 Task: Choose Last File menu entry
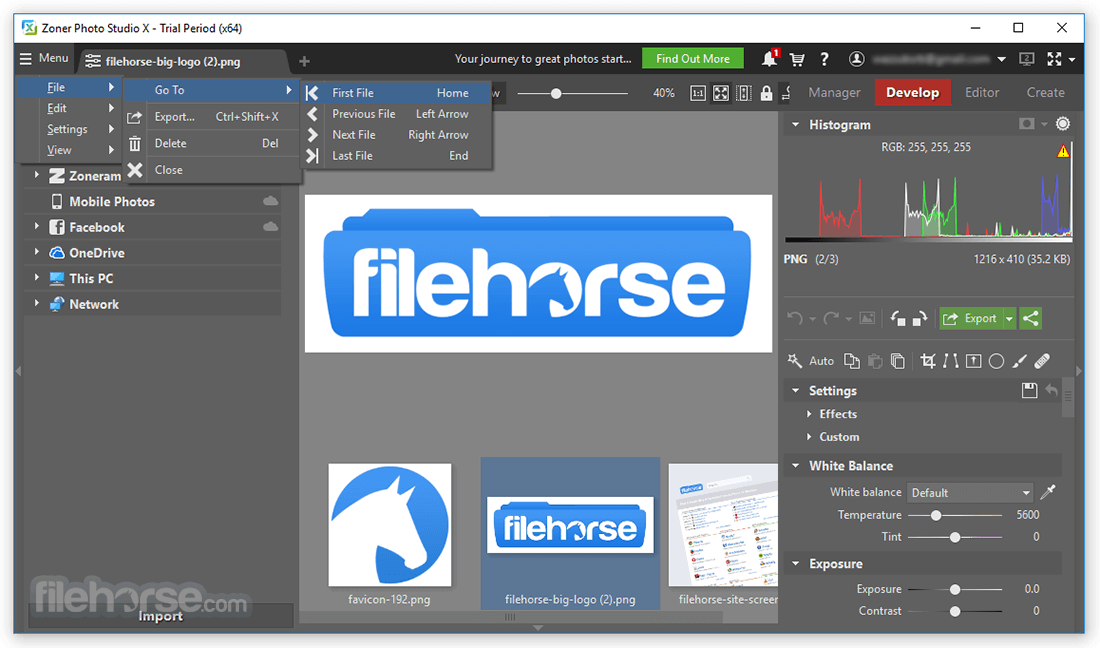point(397,156)
